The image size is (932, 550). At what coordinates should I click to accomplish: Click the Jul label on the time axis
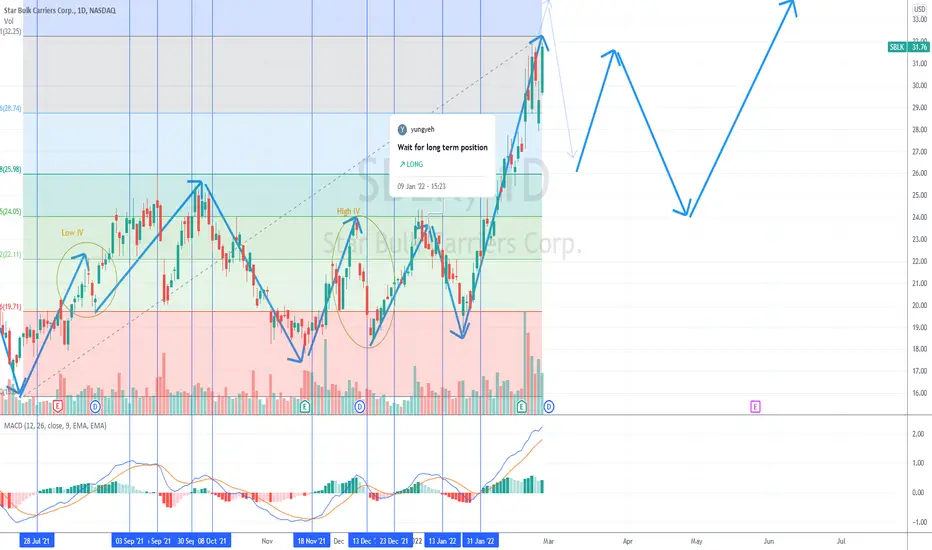[x=841, y=541]
